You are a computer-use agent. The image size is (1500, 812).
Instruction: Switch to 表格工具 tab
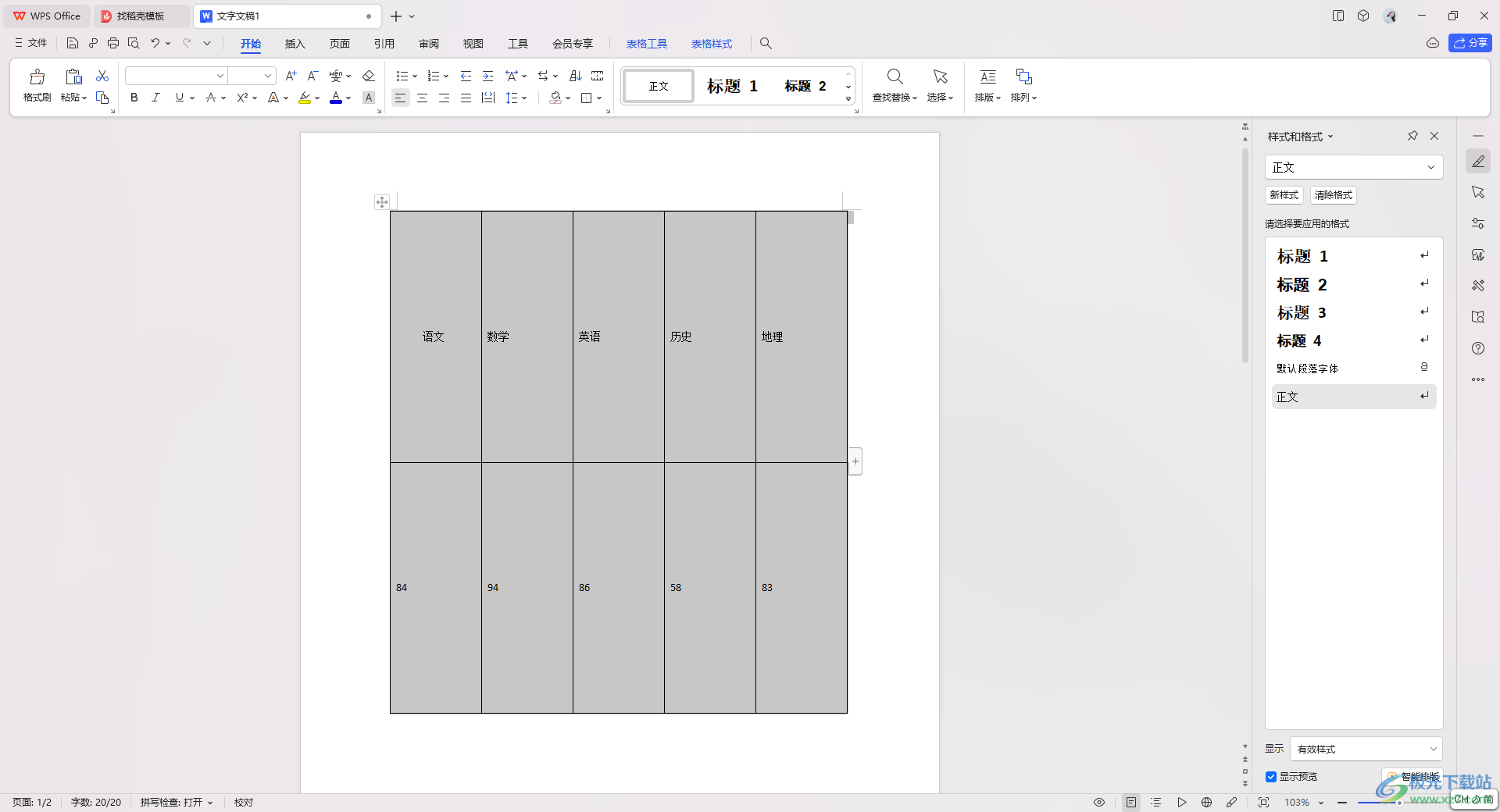pos(647,44)
